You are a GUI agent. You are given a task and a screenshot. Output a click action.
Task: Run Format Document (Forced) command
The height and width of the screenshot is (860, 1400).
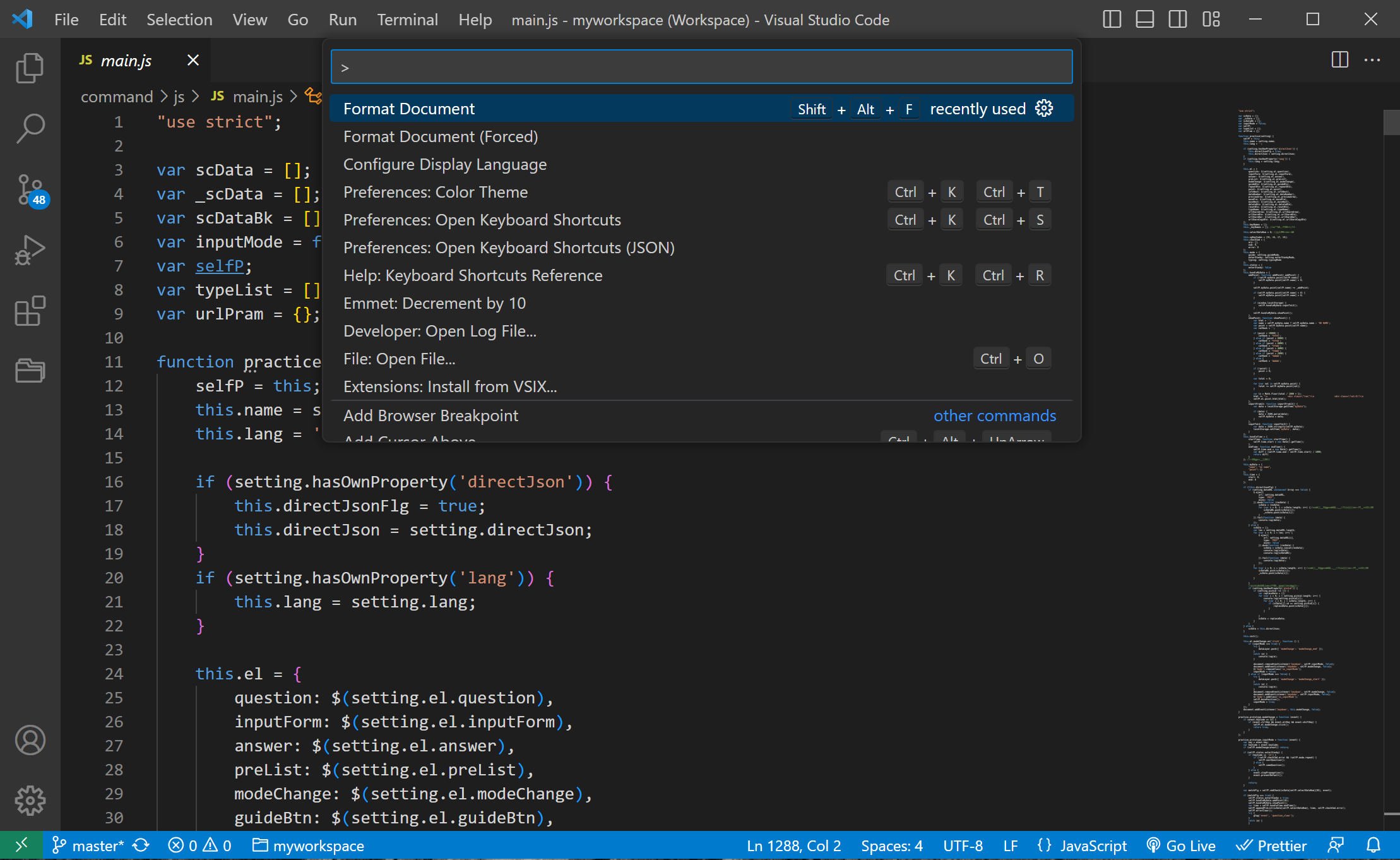point(701,136)
